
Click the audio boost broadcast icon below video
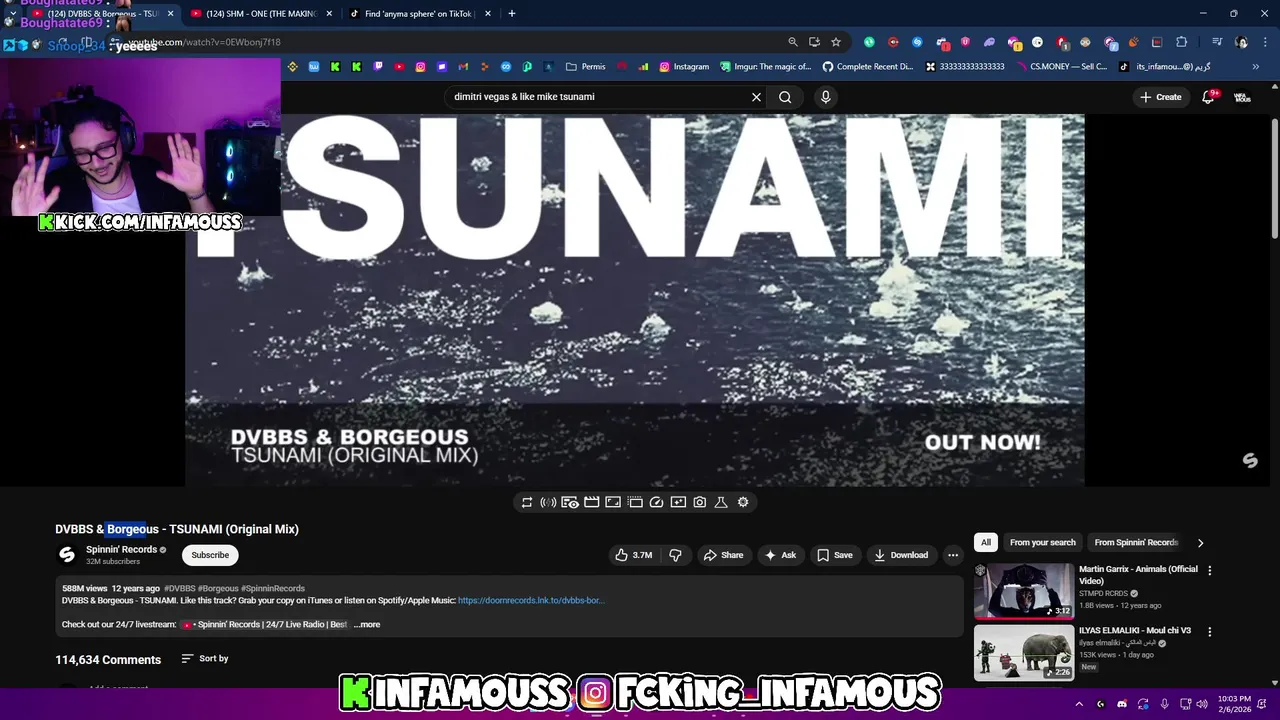548,502
